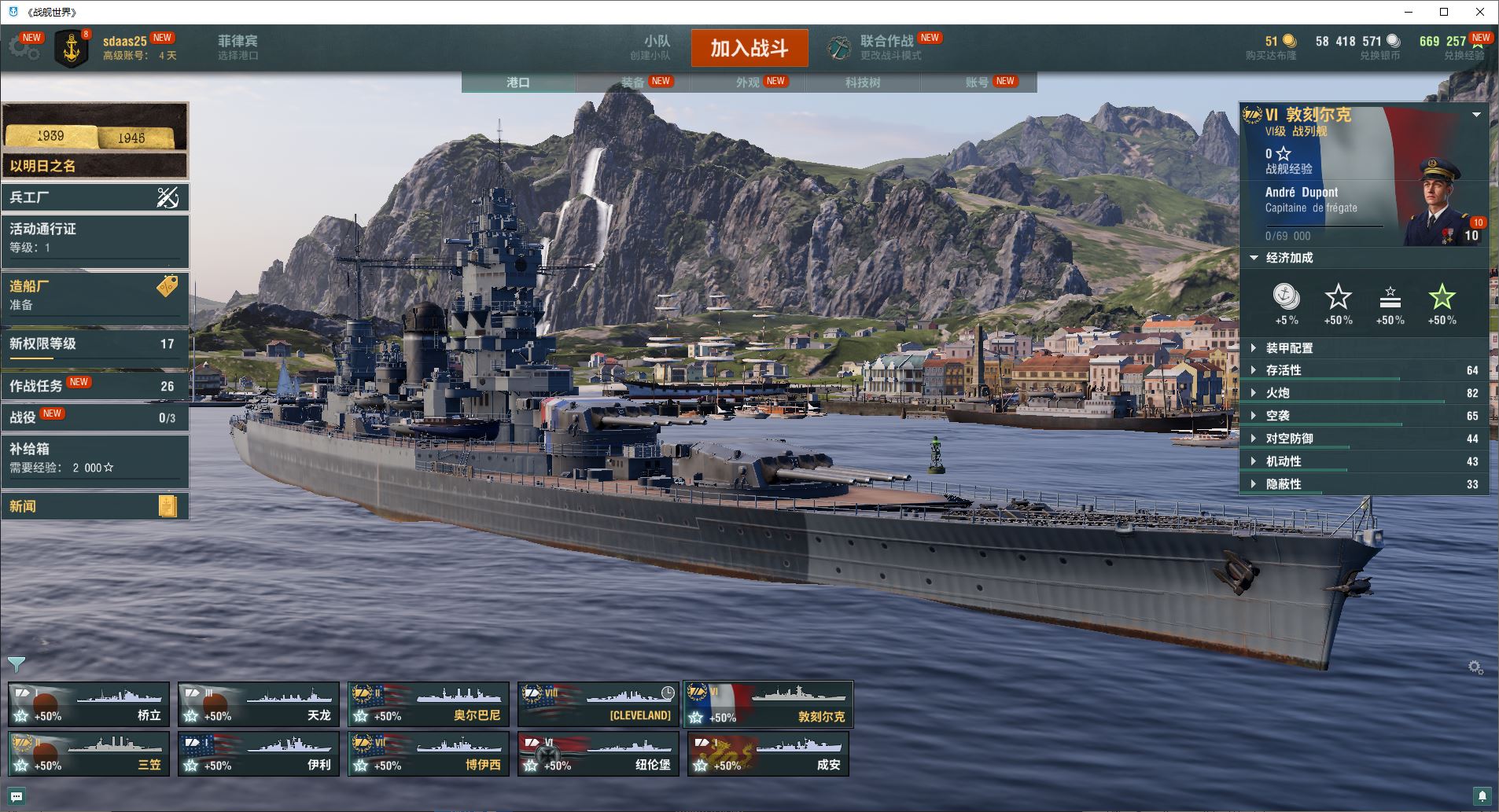Viewport: 1499px width, 812px height.
Task: Switch to the 科技树 tab
Action: [x=863, y=83]
